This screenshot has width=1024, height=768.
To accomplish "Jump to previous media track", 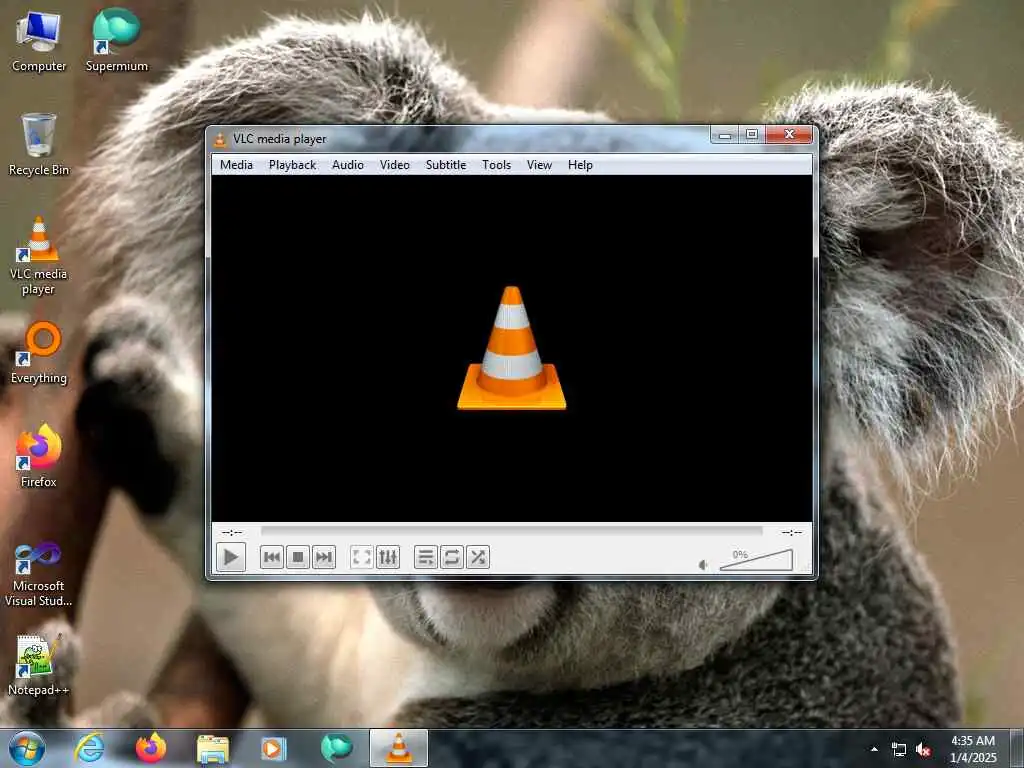I will (272, 557).
